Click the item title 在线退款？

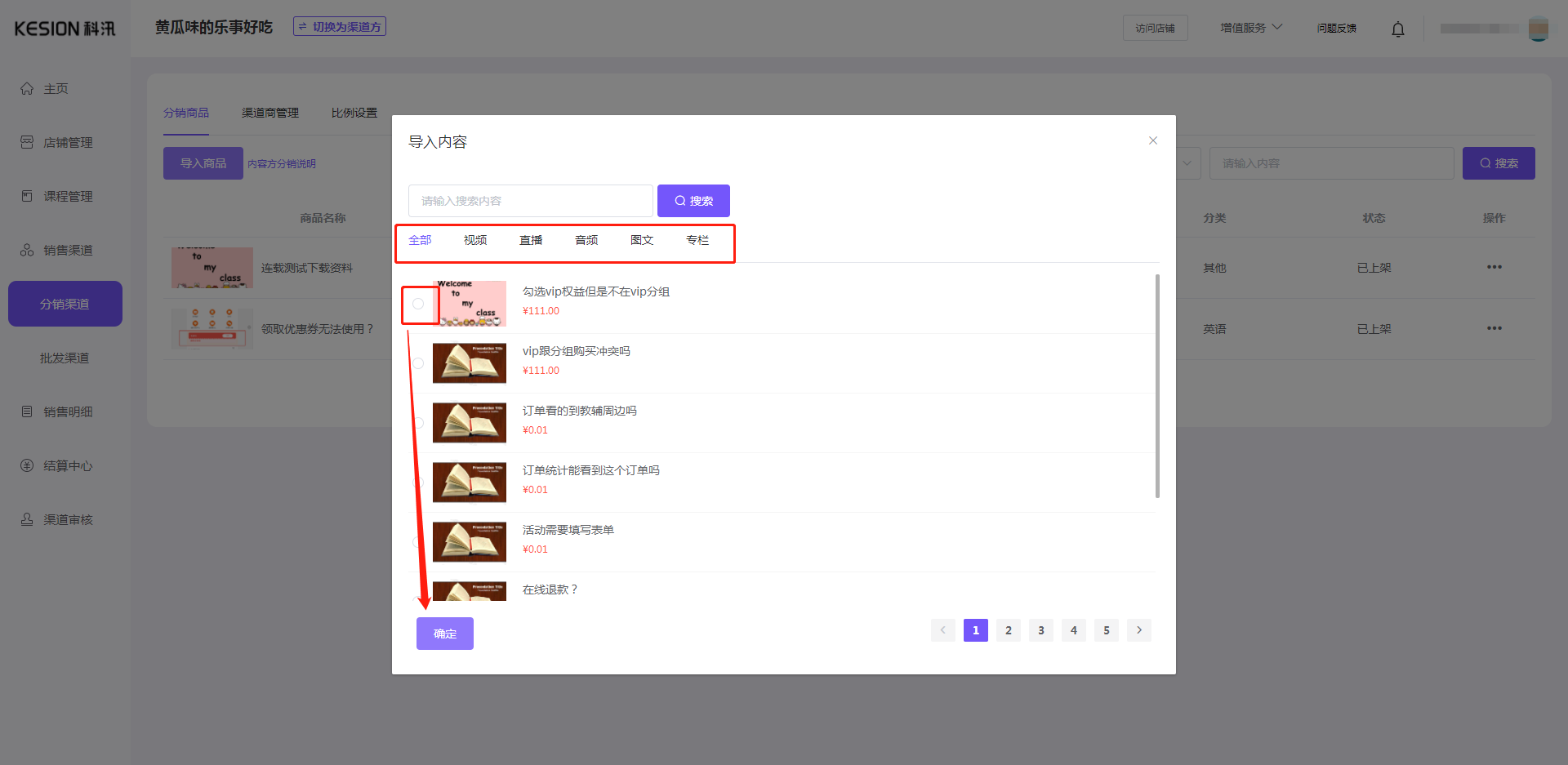coord(550,589)
